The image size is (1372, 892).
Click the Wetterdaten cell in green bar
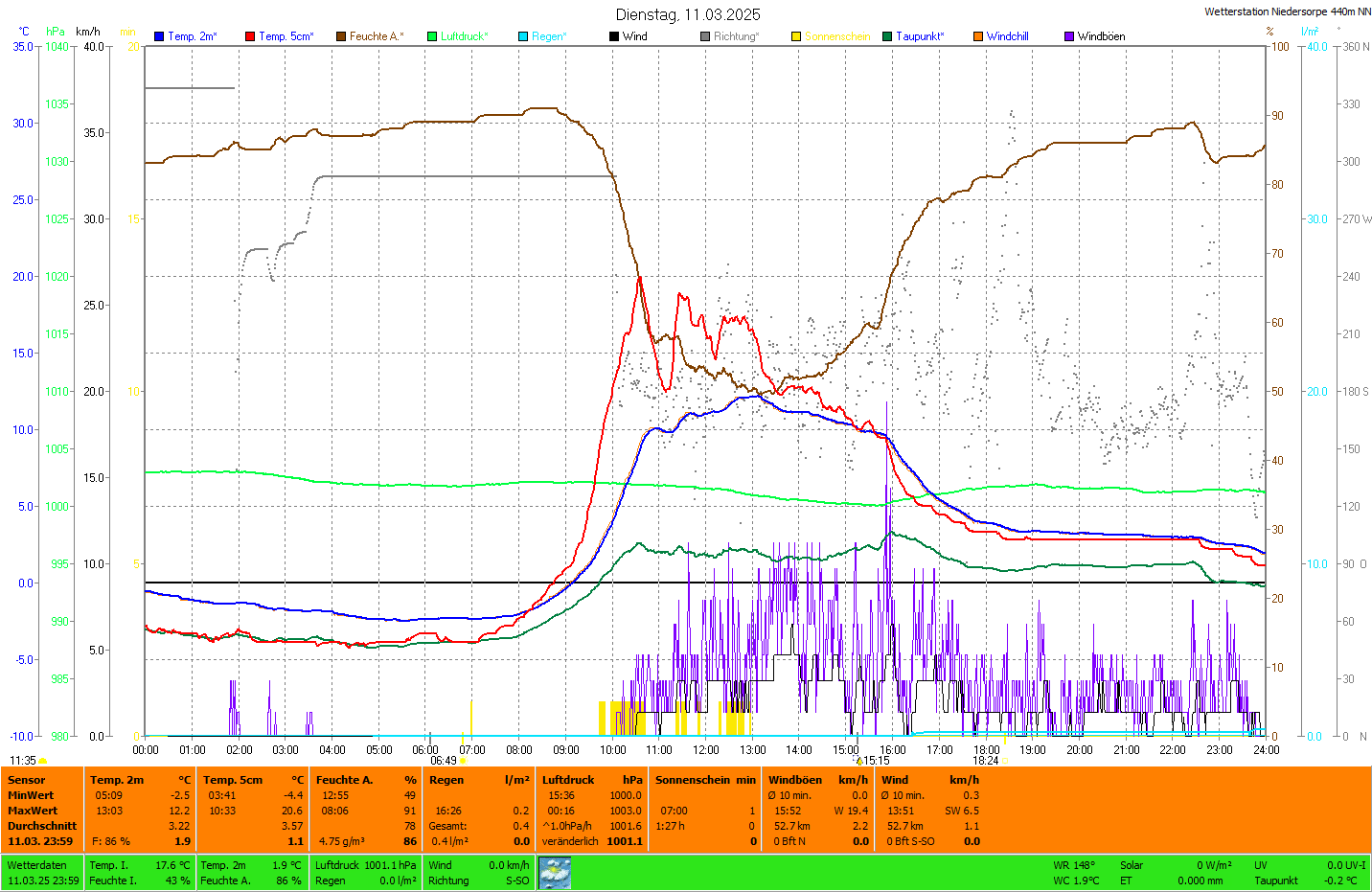(x=37, y=865)
